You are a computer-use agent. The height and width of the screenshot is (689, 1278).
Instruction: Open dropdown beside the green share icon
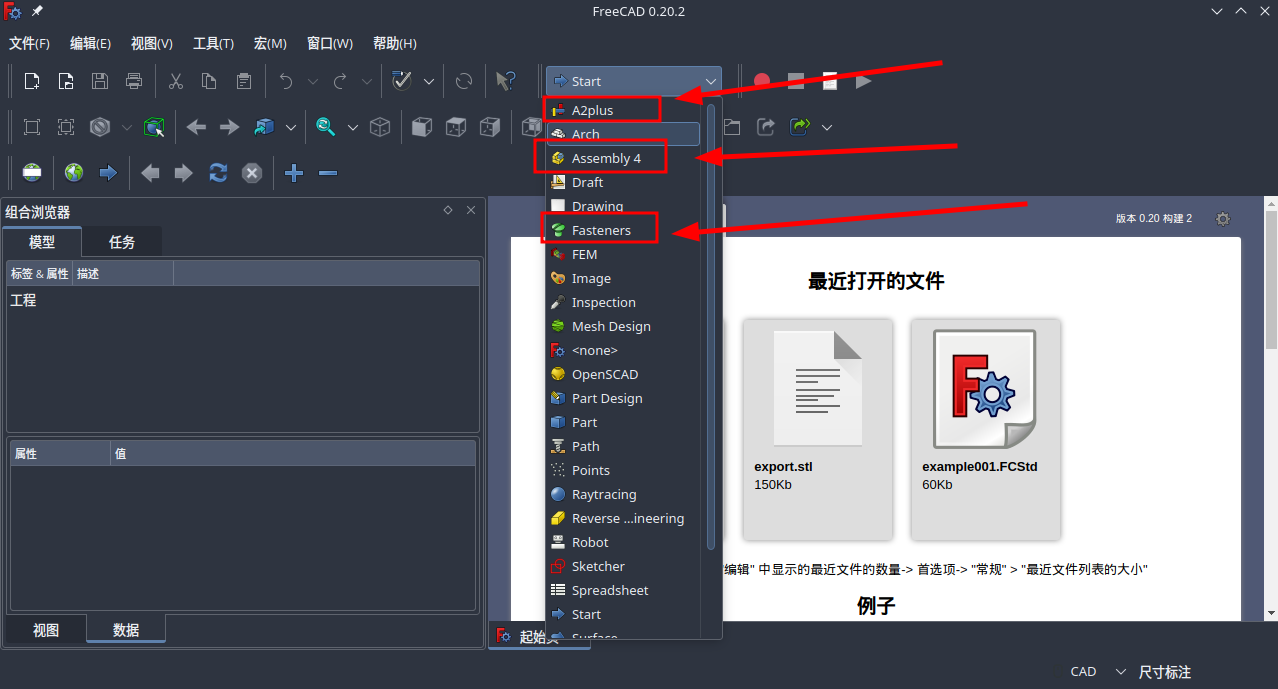pos(827,127)
